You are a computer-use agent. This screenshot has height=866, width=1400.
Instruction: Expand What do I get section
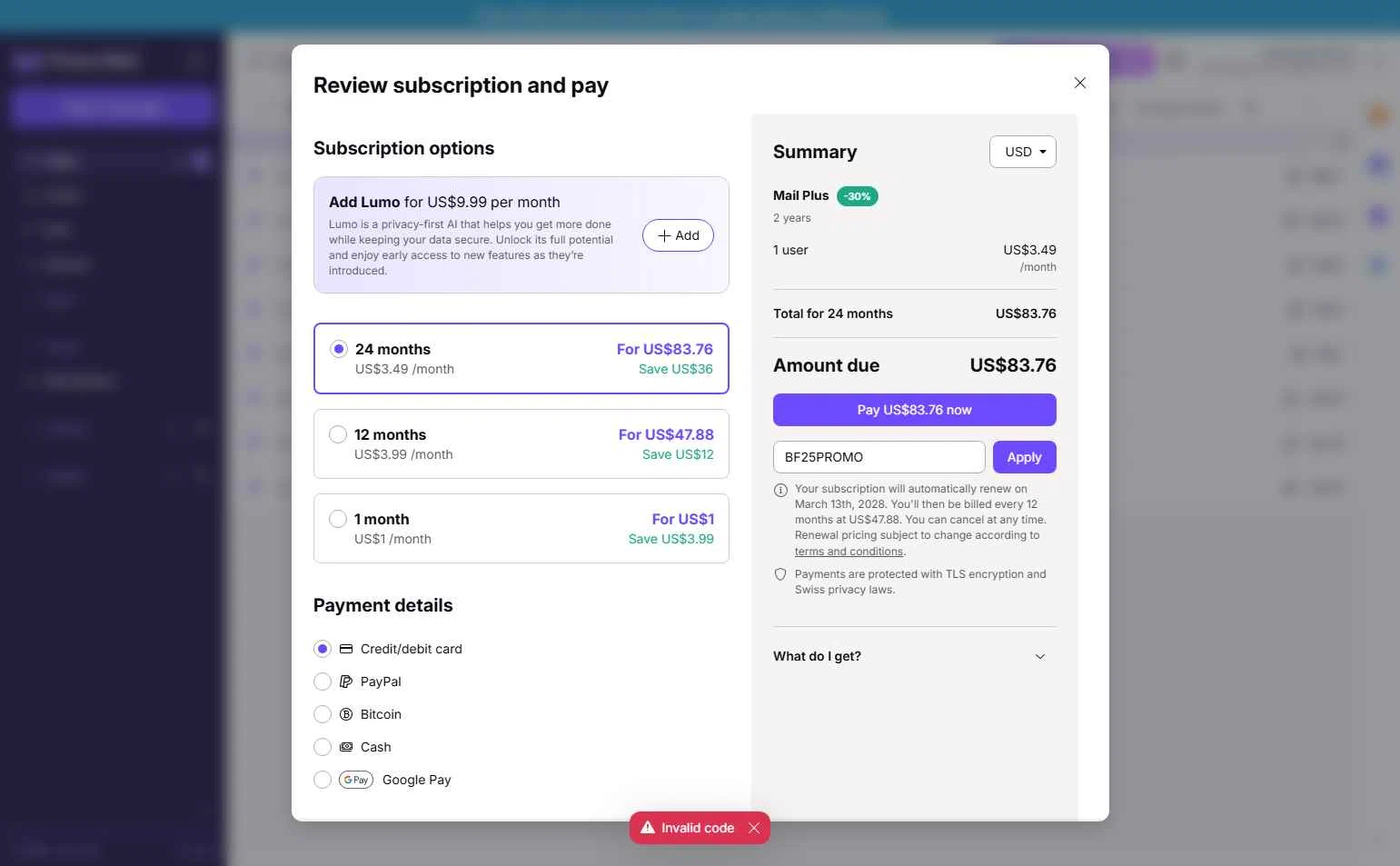[x=914, y=656]
